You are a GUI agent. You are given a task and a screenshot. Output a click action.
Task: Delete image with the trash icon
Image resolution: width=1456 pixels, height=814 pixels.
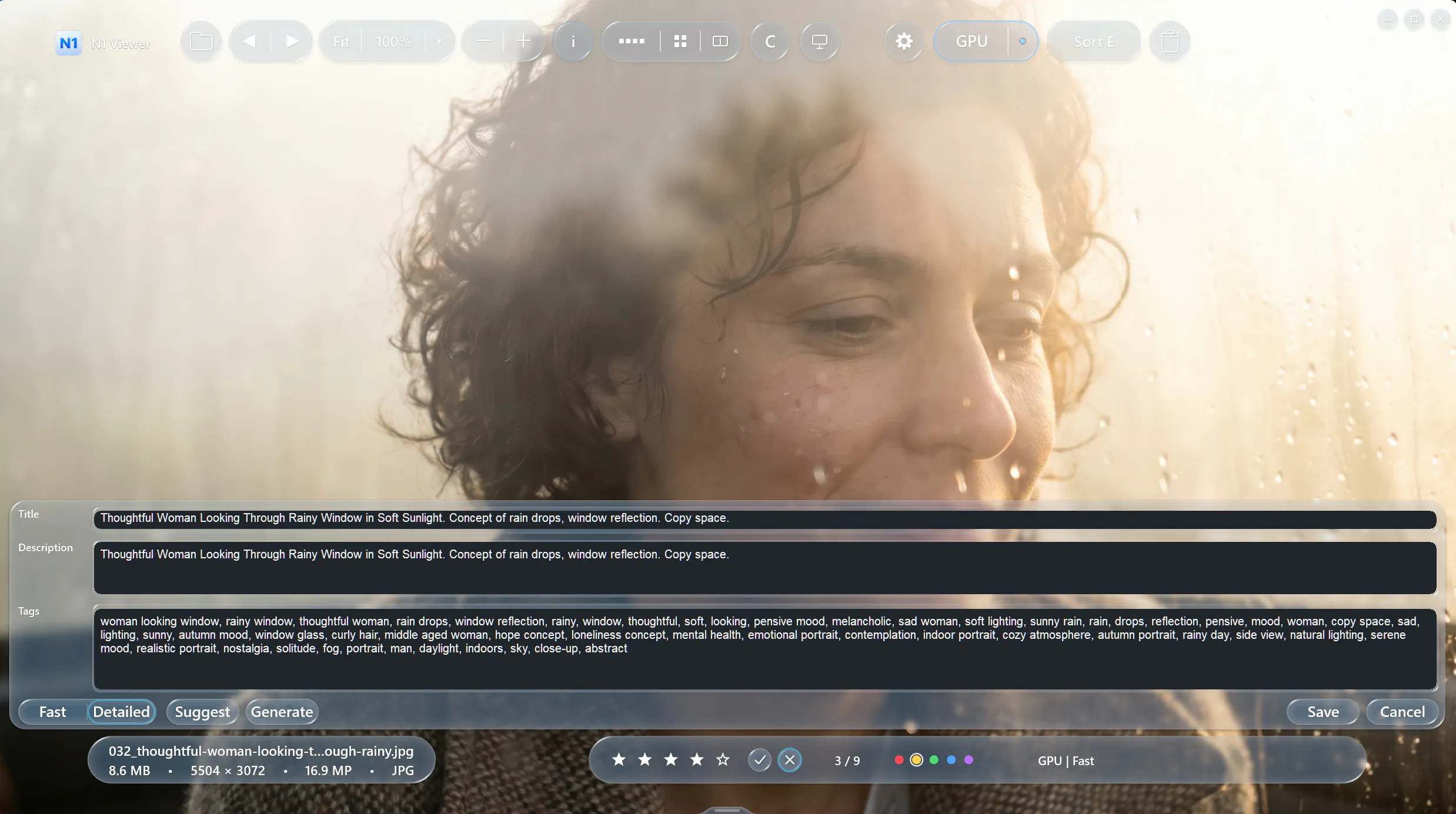tap(1170, 42)
